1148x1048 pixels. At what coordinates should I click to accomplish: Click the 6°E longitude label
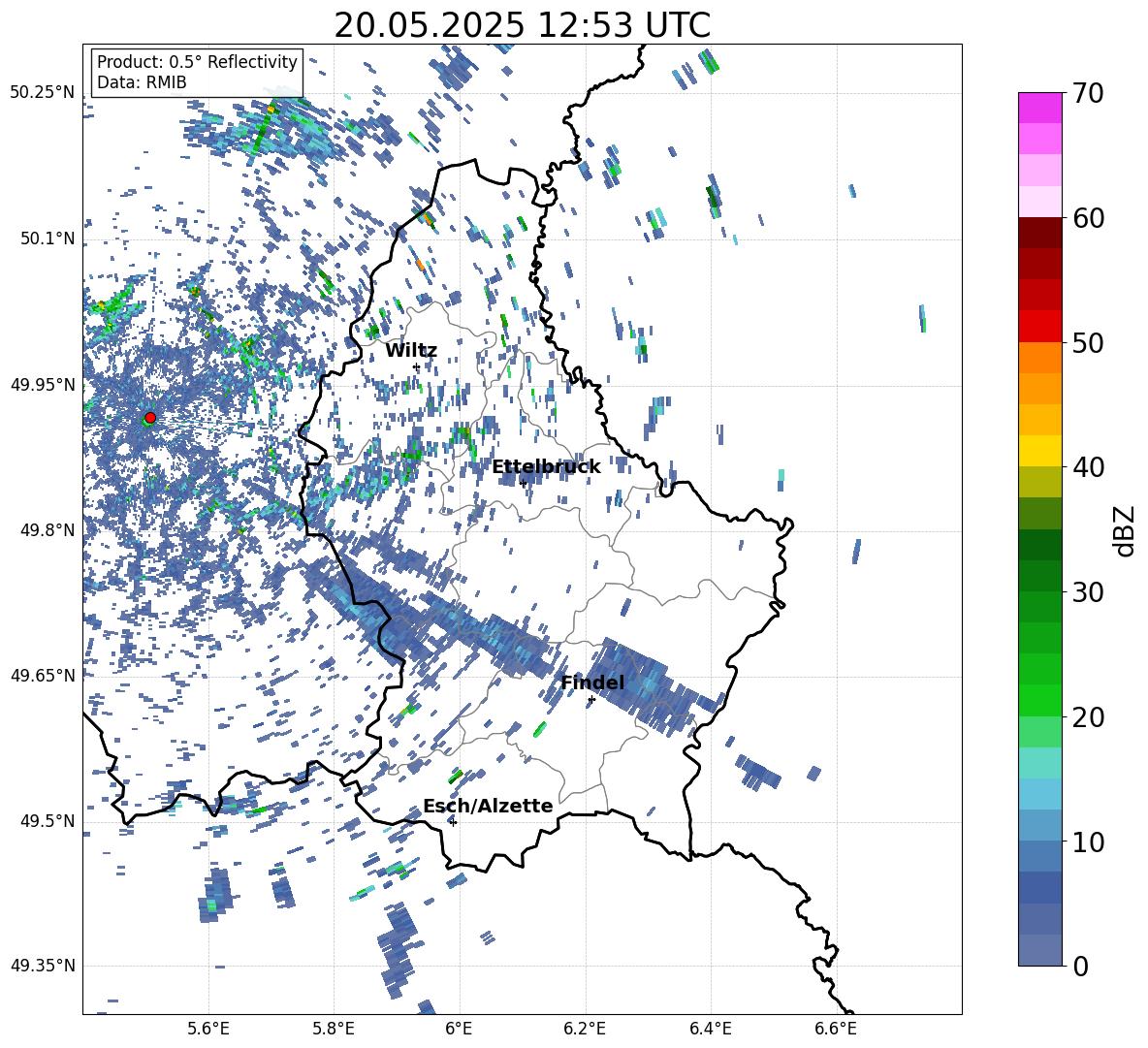click(x=459, y=1029)
